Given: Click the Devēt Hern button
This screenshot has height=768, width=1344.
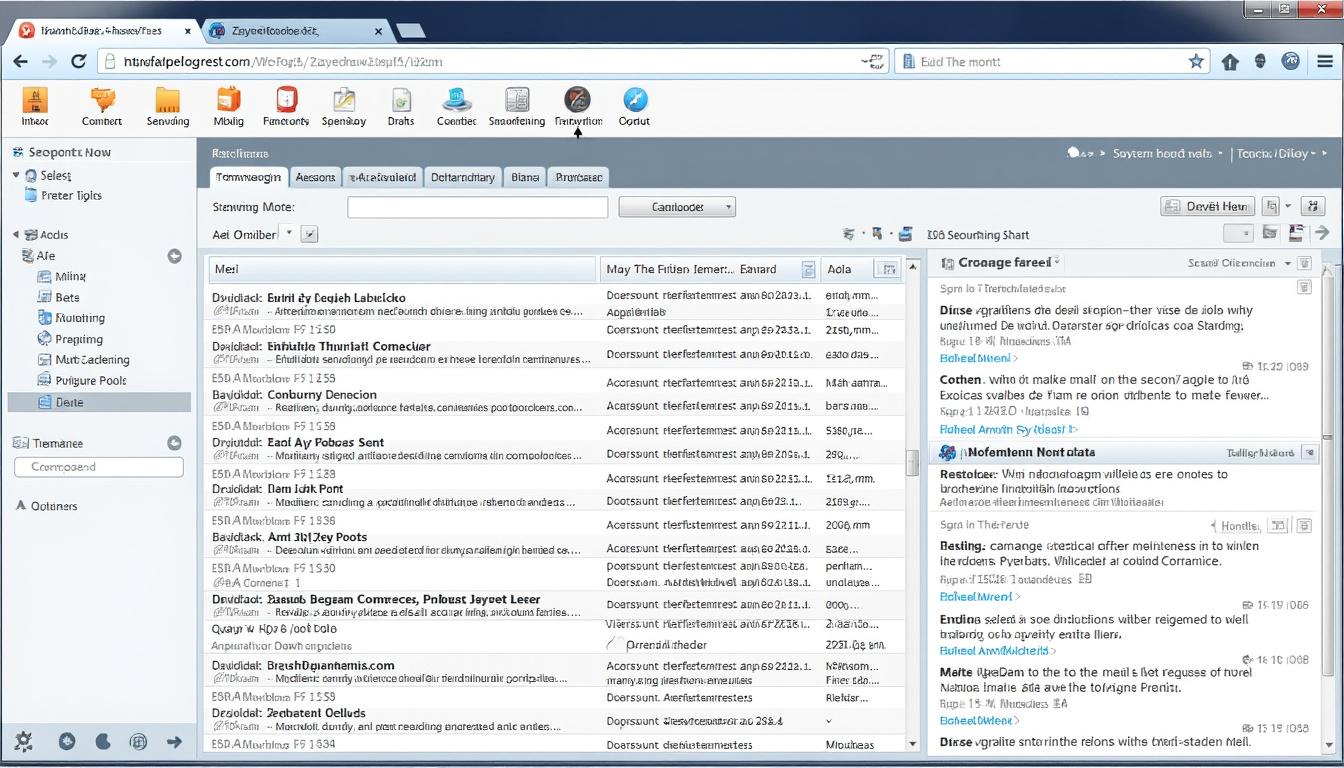Looking at the screenshot, I should point(1207,206).
